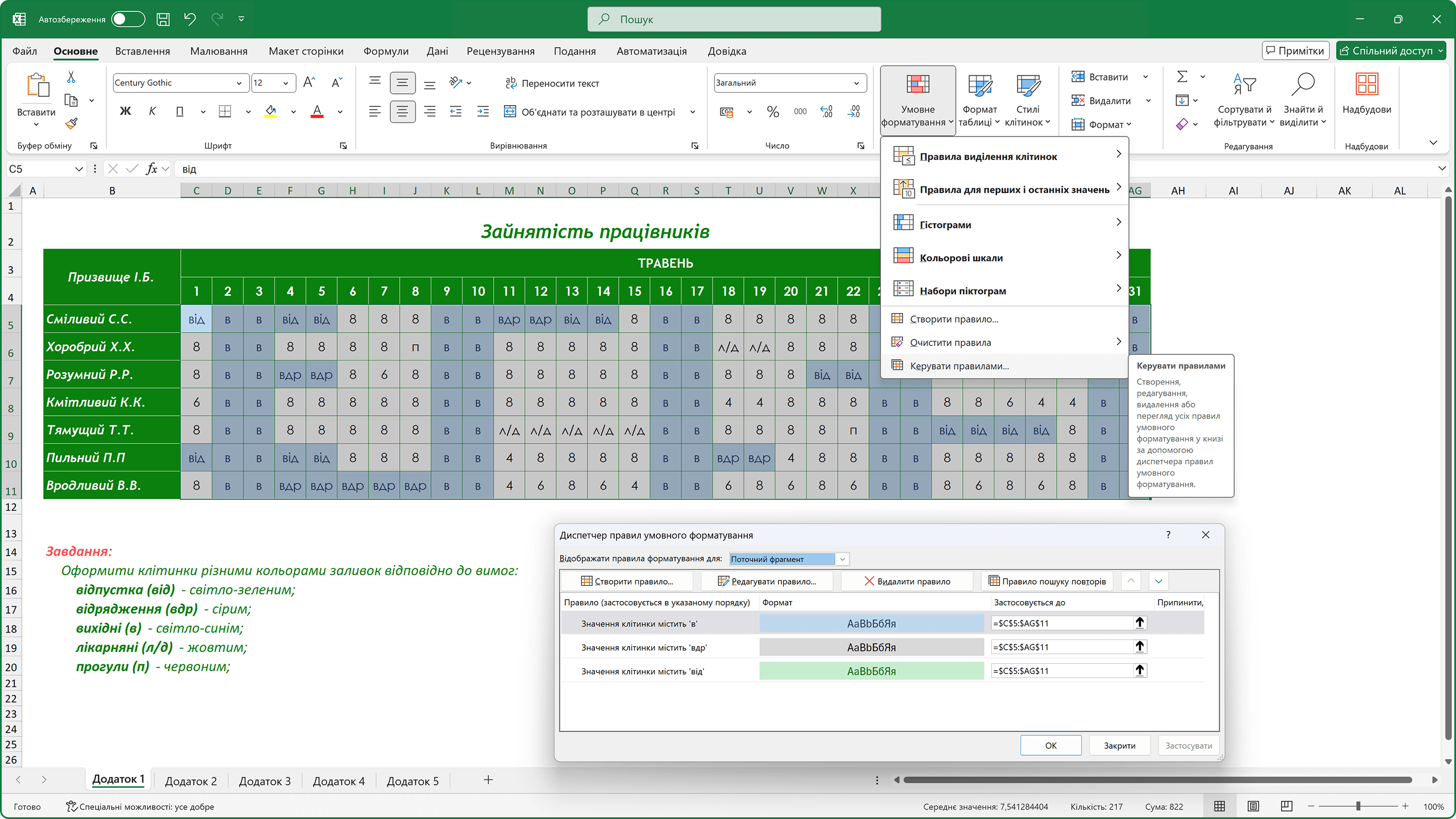Click the Undo arrow icon
This screenshot has height=819, width=1456.
pos(189,19)
